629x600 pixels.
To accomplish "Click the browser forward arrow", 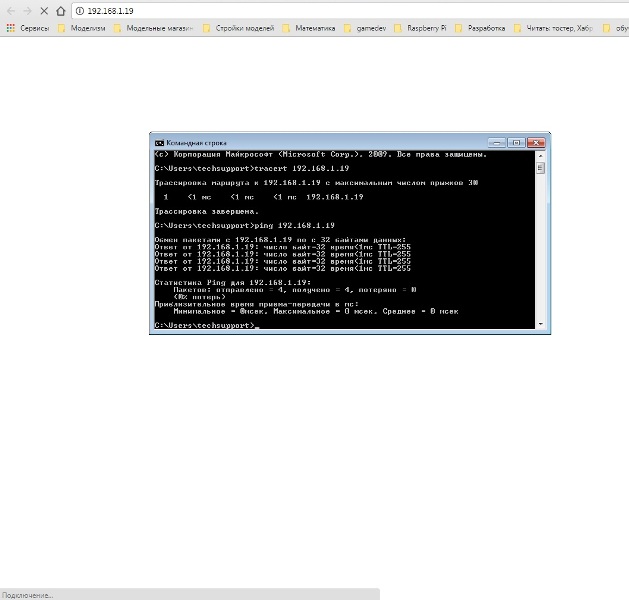I will coord(27,11).
